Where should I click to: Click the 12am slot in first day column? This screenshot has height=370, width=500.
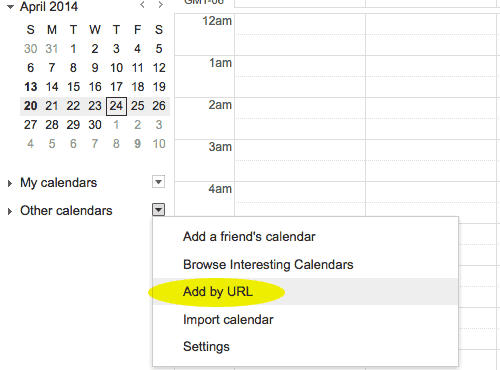click(x=300, y=34)
